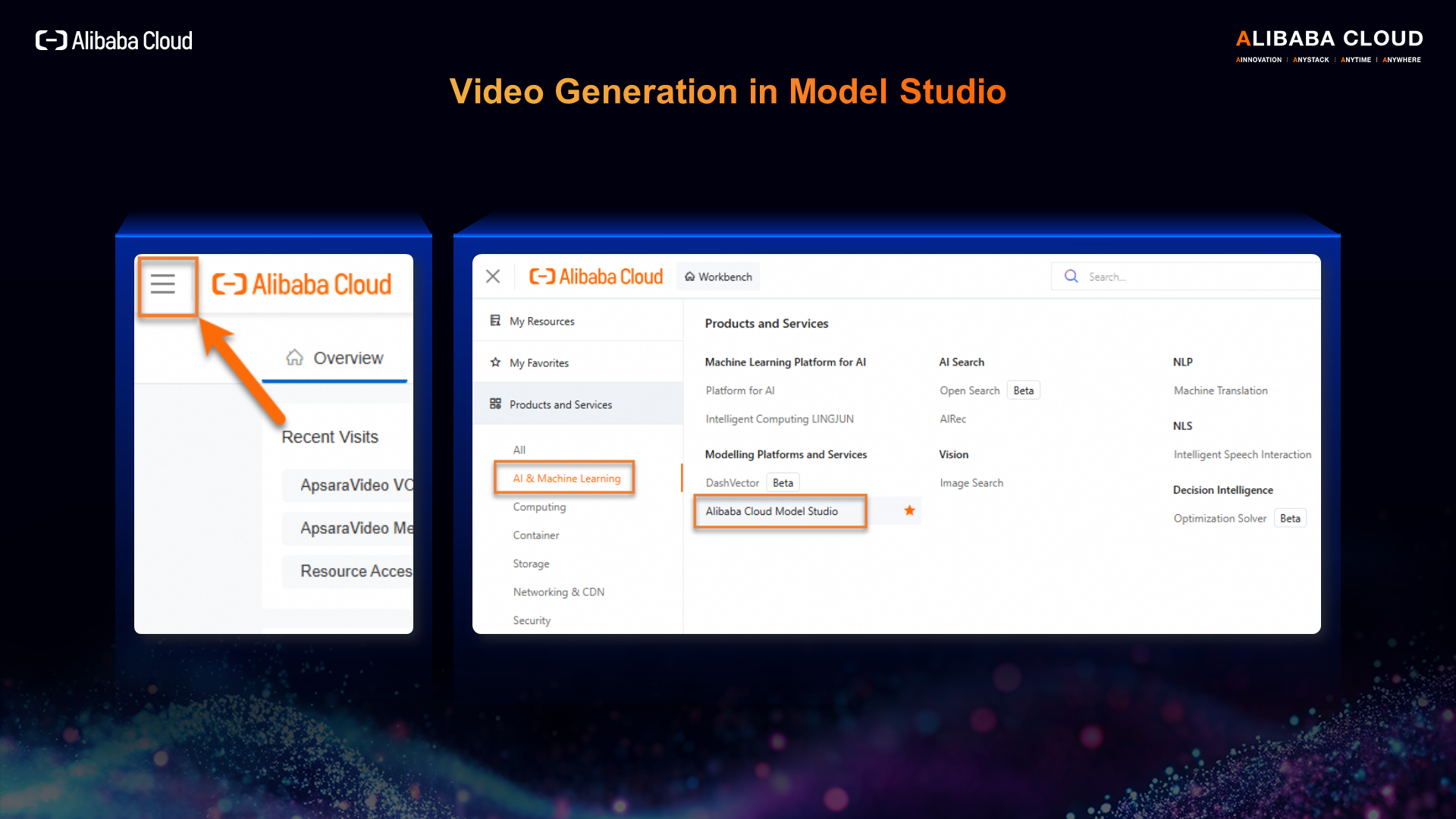Open the ApsaraVideo Media recent visit
The width and height of the screenshot is (1456, 819).
point(348,529)
